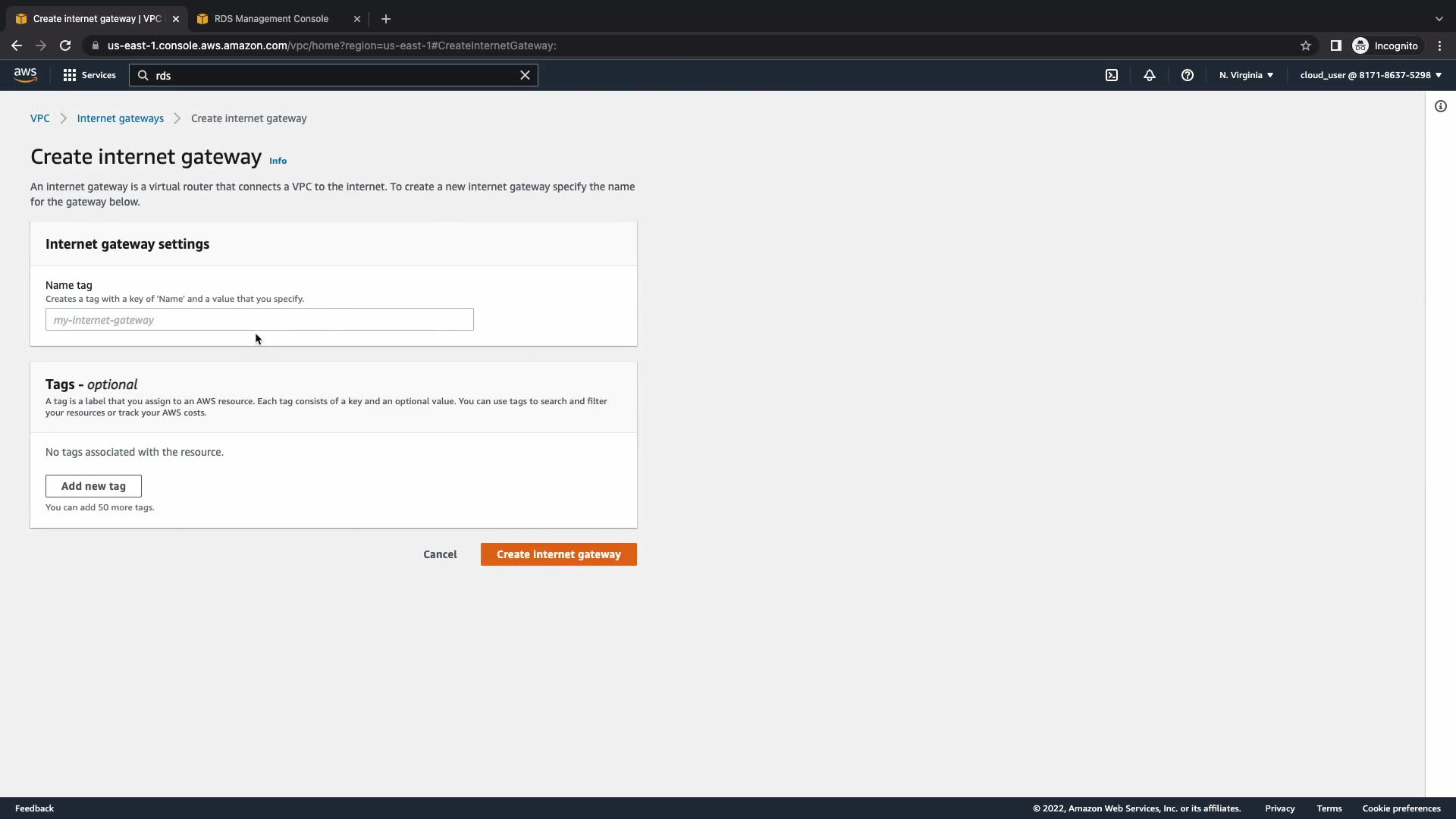The width and height of the screenshot is (1456, 819).
Task: Clear the rds search with X icon
Action: point(525,75)
